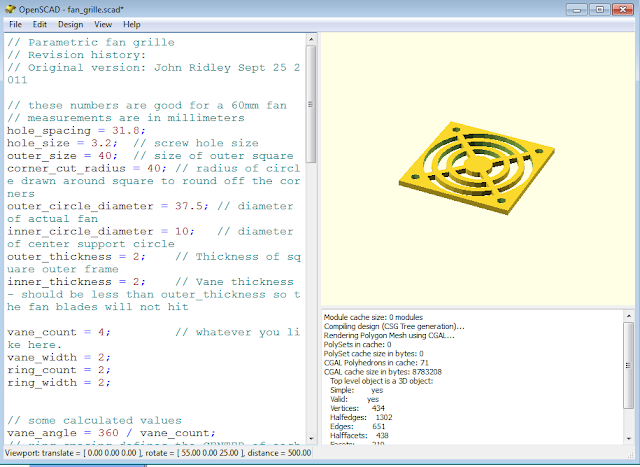
Task: Click the '60mm fan' comment line
Action: point(147,105)
